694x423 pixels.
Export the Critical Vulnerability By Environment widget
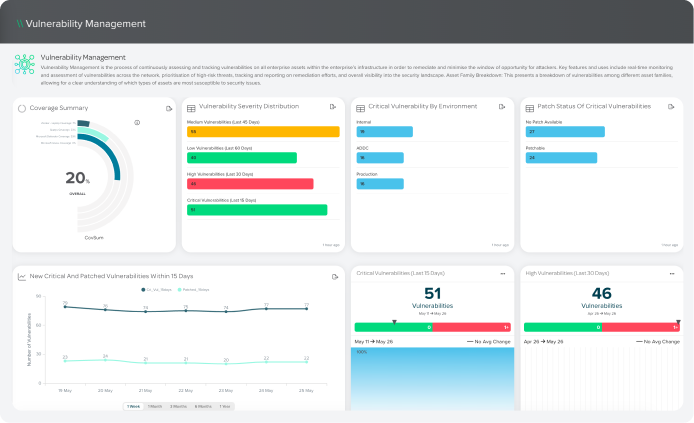point(502,107)
